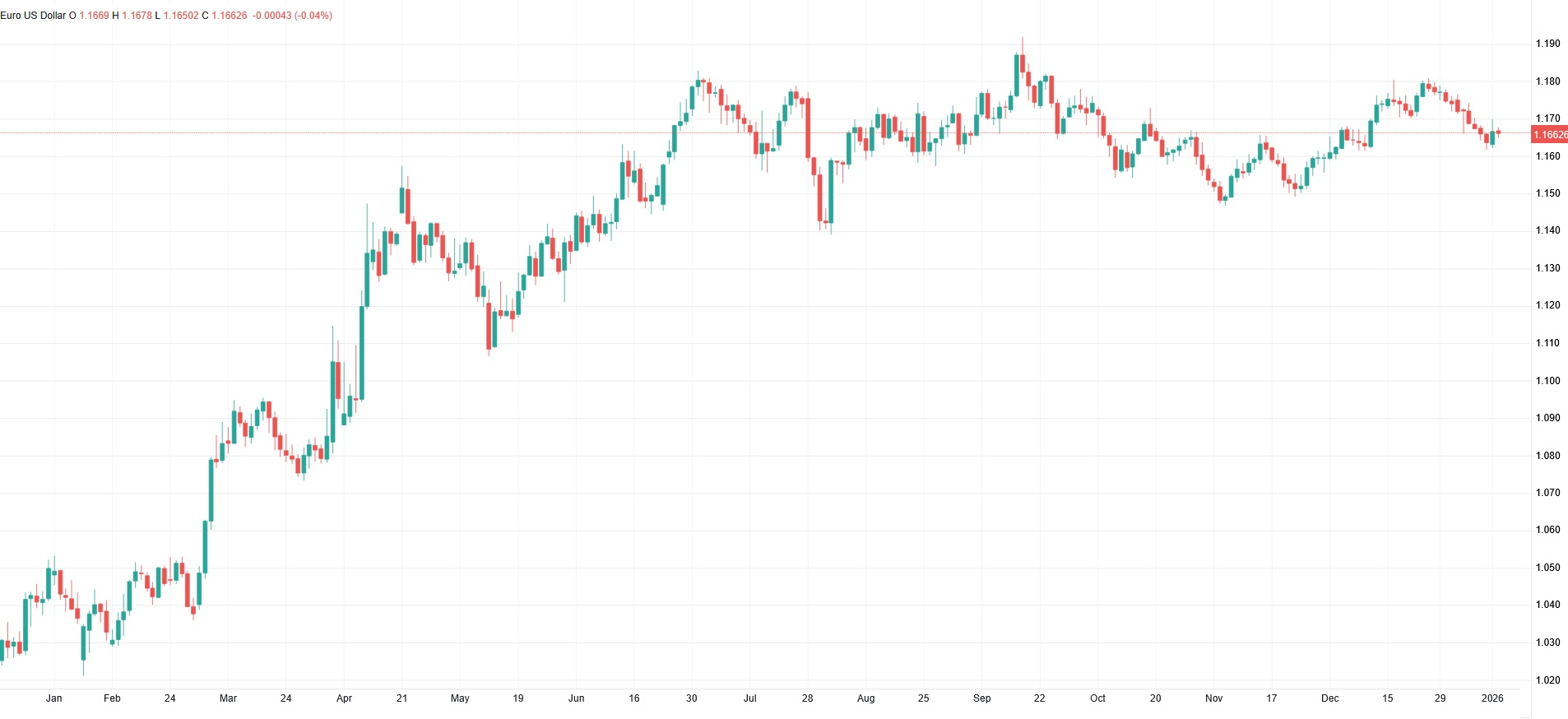Screen dimensions: 1568x719
Task: Click the Jul label on time axis
Action: coord(749,698)
